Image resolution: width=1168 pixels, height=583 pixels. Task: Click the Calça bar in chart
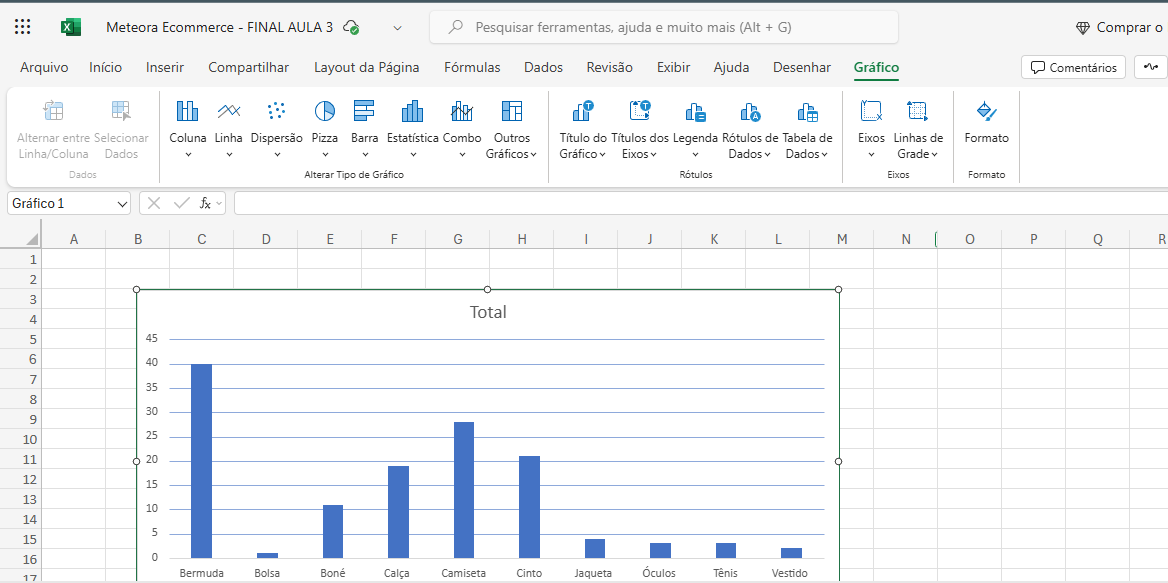tap(398, 512)
